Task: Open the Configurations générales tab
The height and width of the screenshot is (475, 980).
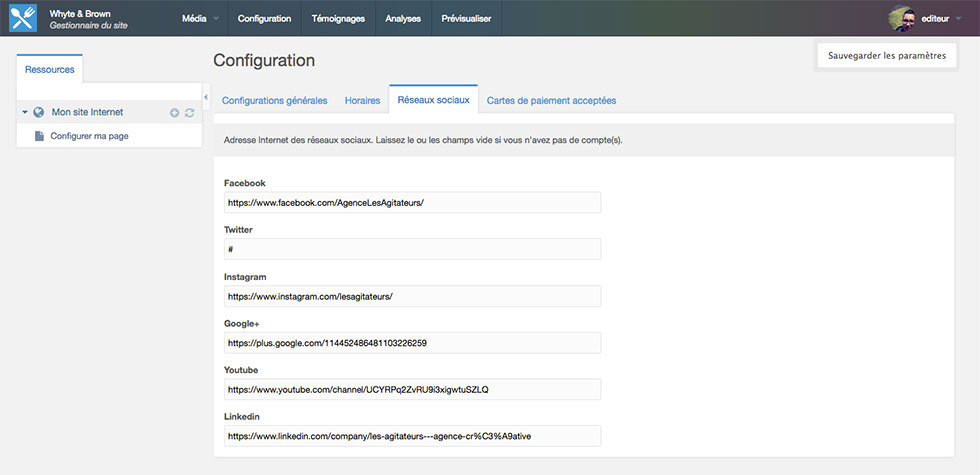Action: pyautogui.click(x=274, y=101)
